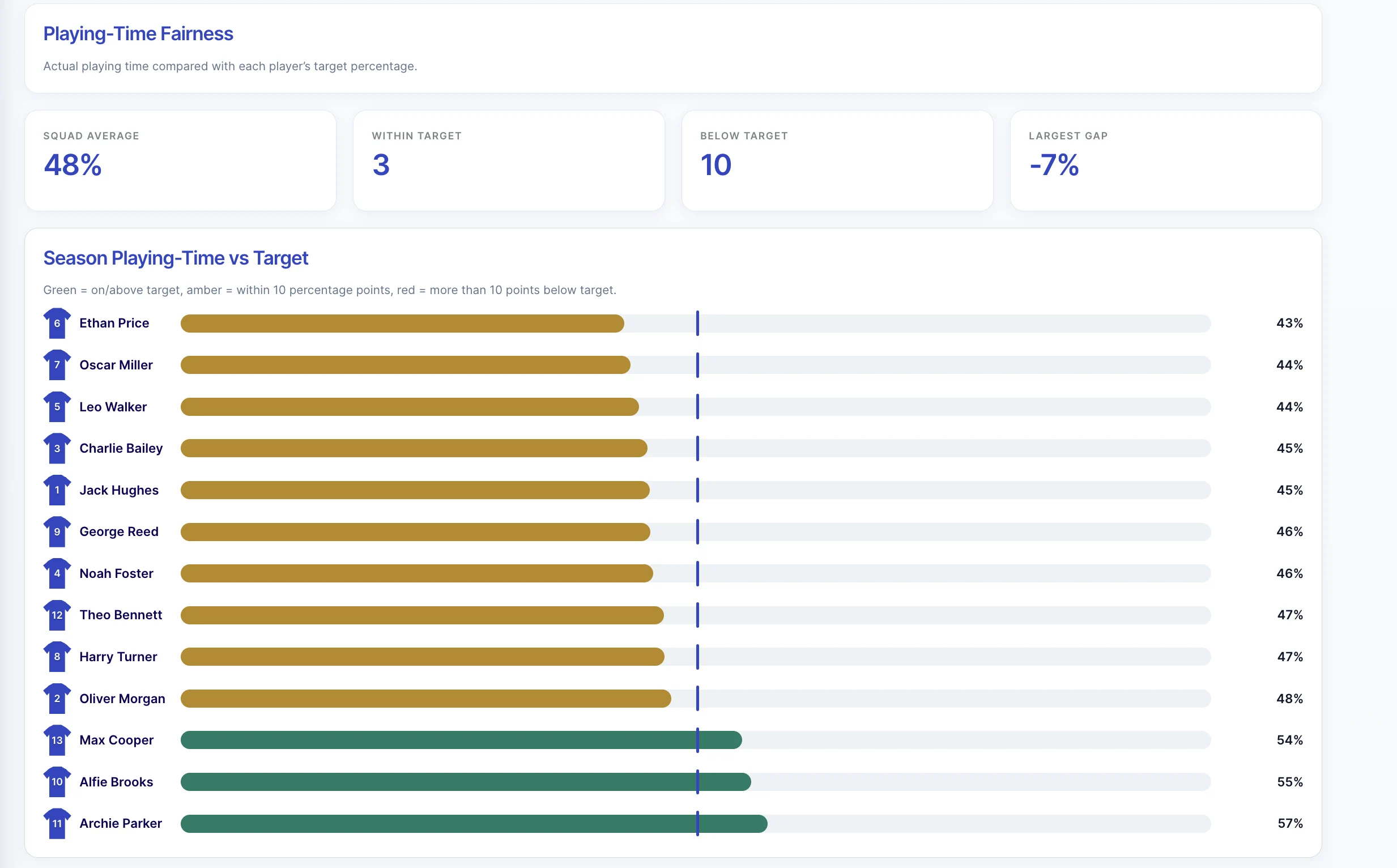Click Ethan Price's amber playing-time bar
Viewport: 1397px width, 868px height.
point(402,323)
